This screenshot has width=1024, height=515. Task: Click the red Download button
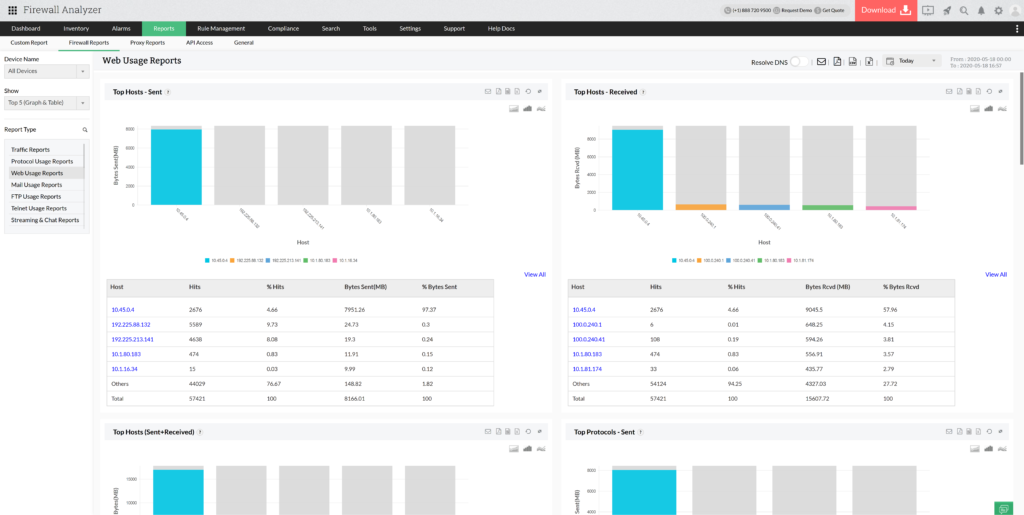(885, 10)
